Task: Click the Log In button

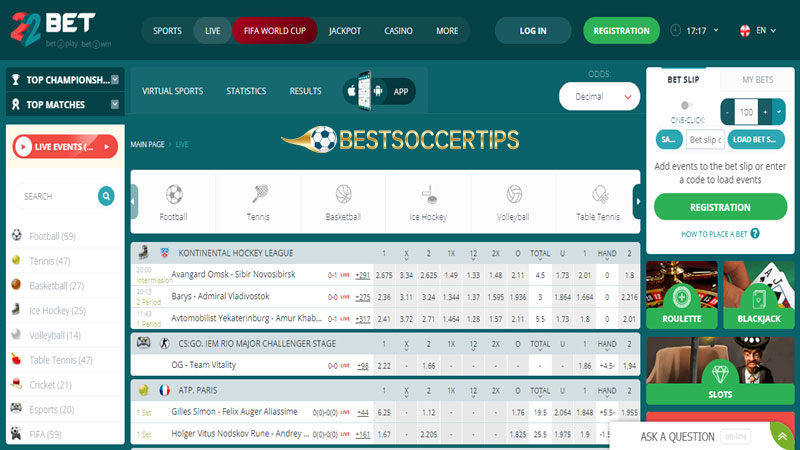Action: [x=533, y=31]
